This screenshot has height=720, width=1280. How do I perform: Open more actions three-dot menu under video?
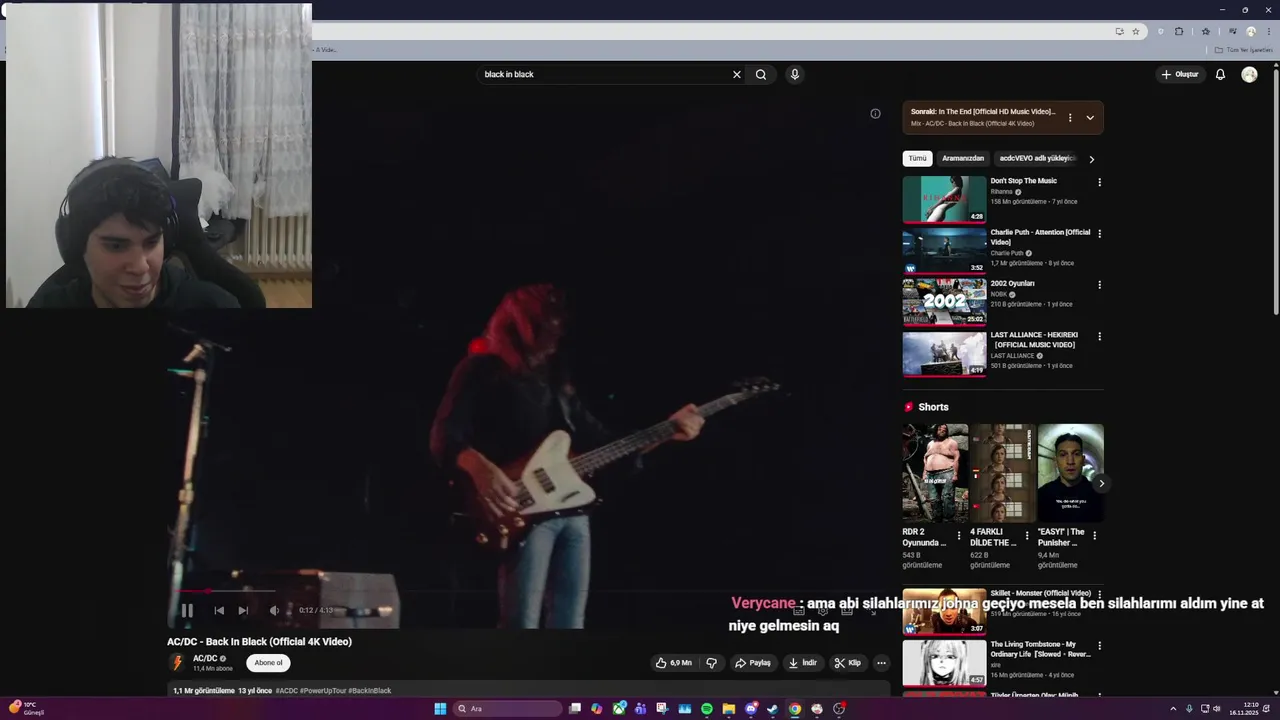pos(881,663)
